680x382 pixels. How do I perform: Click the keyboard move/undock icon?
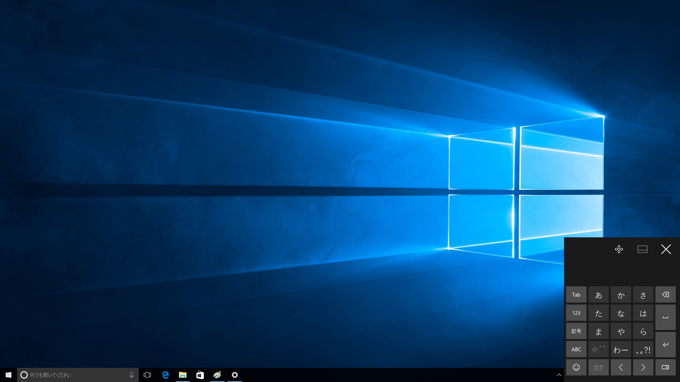(x=619, y=249)
